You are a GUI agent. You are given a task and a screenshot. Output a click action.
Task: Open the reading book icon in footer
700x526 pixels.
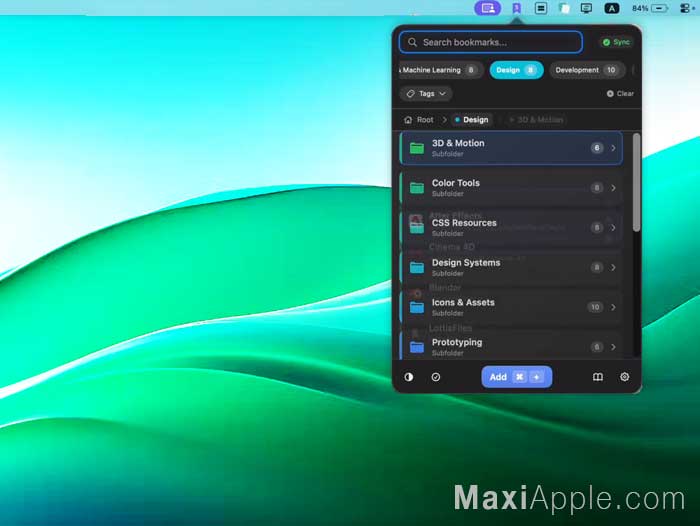pyautogui.click(x=598, y=377)
